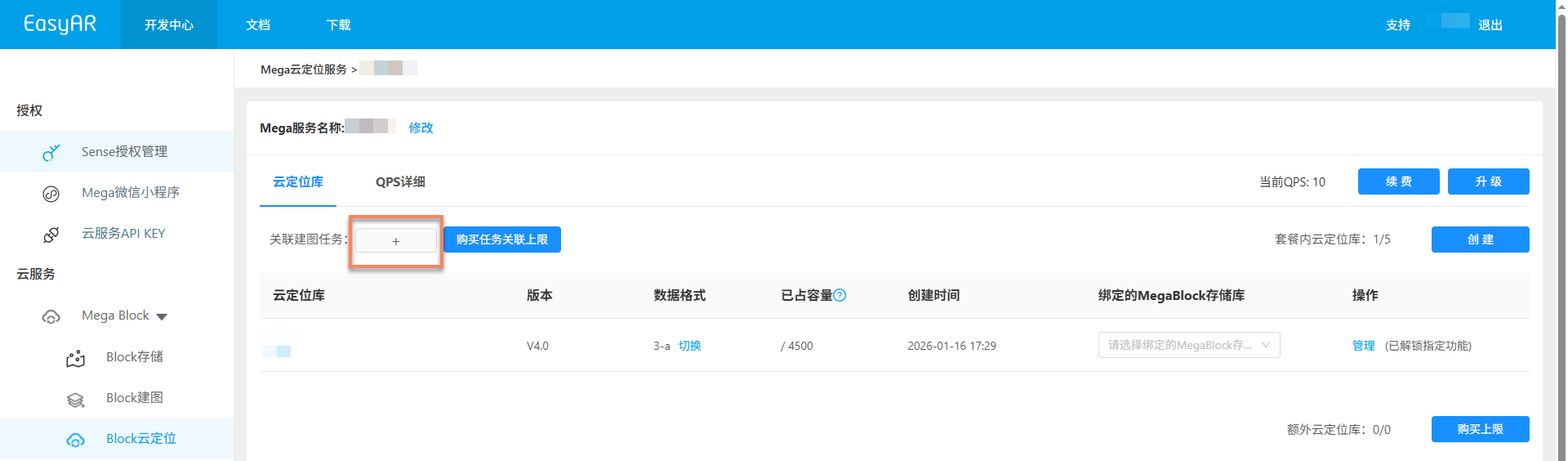Image resolution: width=1568 pixels, height=461 pixels.
Task: Open the 绑定MegaBlock存储库 dropdown
Action: point(1188,345)
